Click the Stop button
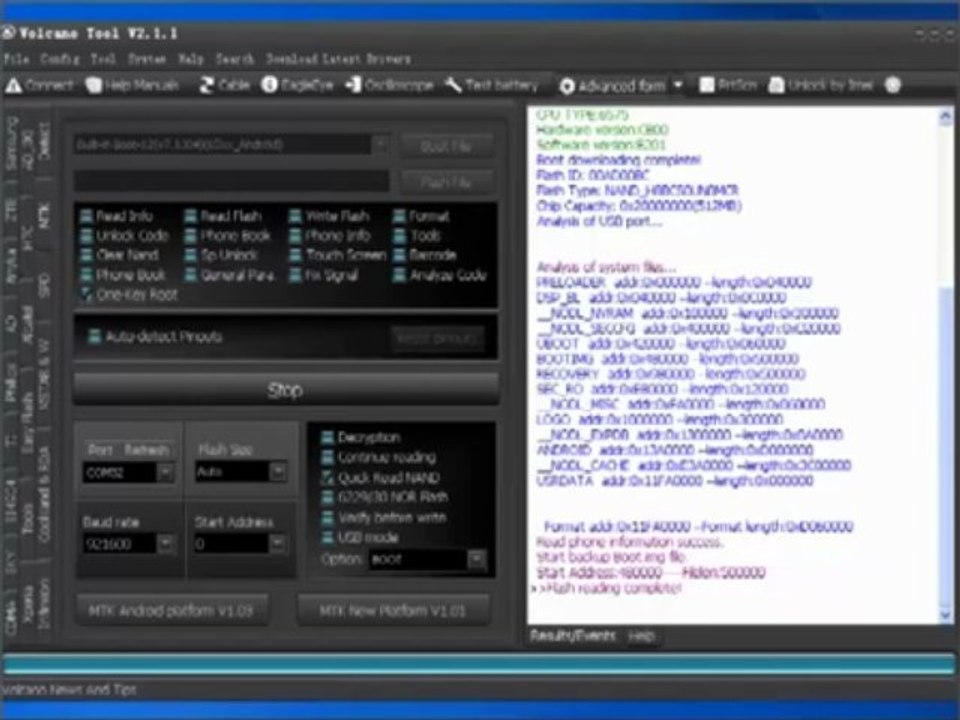The image size is (960, 720). (286, 391)
